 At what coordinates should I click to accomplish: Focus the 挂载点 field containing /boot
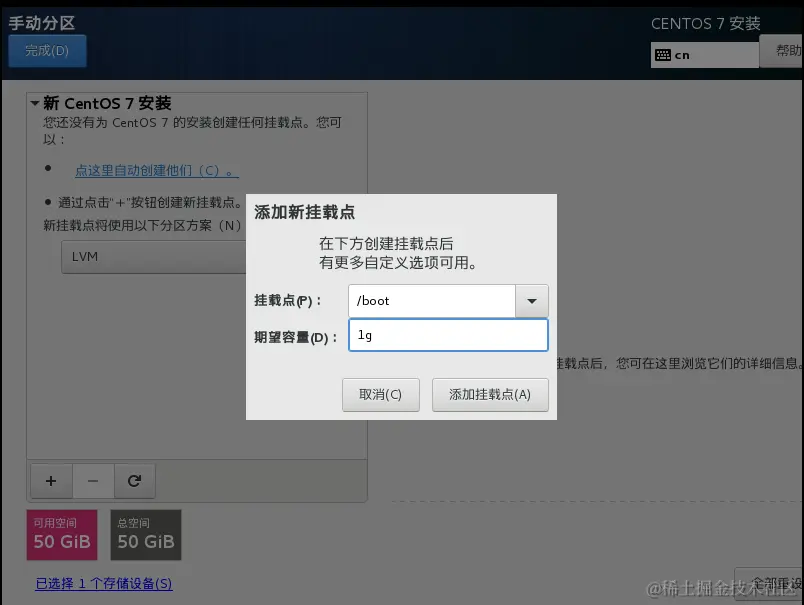432,301
